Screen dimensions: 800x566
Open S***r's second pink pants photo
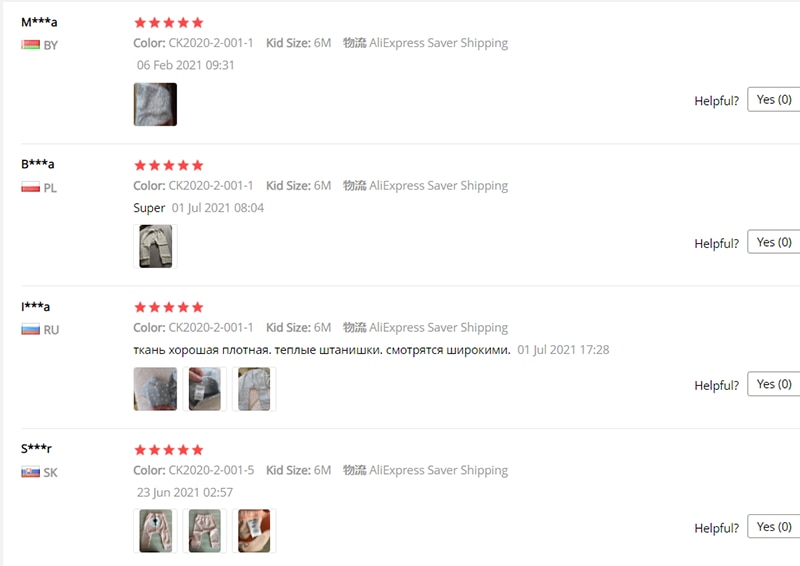tap(205, 531)
